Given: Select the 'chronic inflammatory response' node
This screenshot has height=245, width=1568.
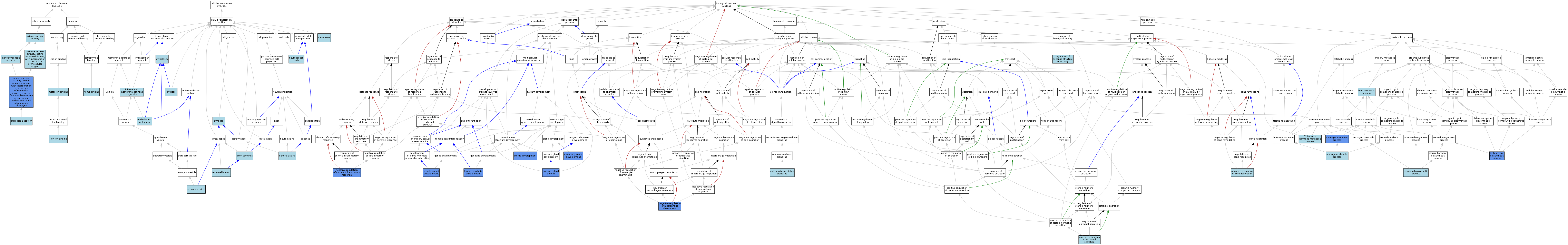Looking at the screenshot, I should tap(327, 139).
